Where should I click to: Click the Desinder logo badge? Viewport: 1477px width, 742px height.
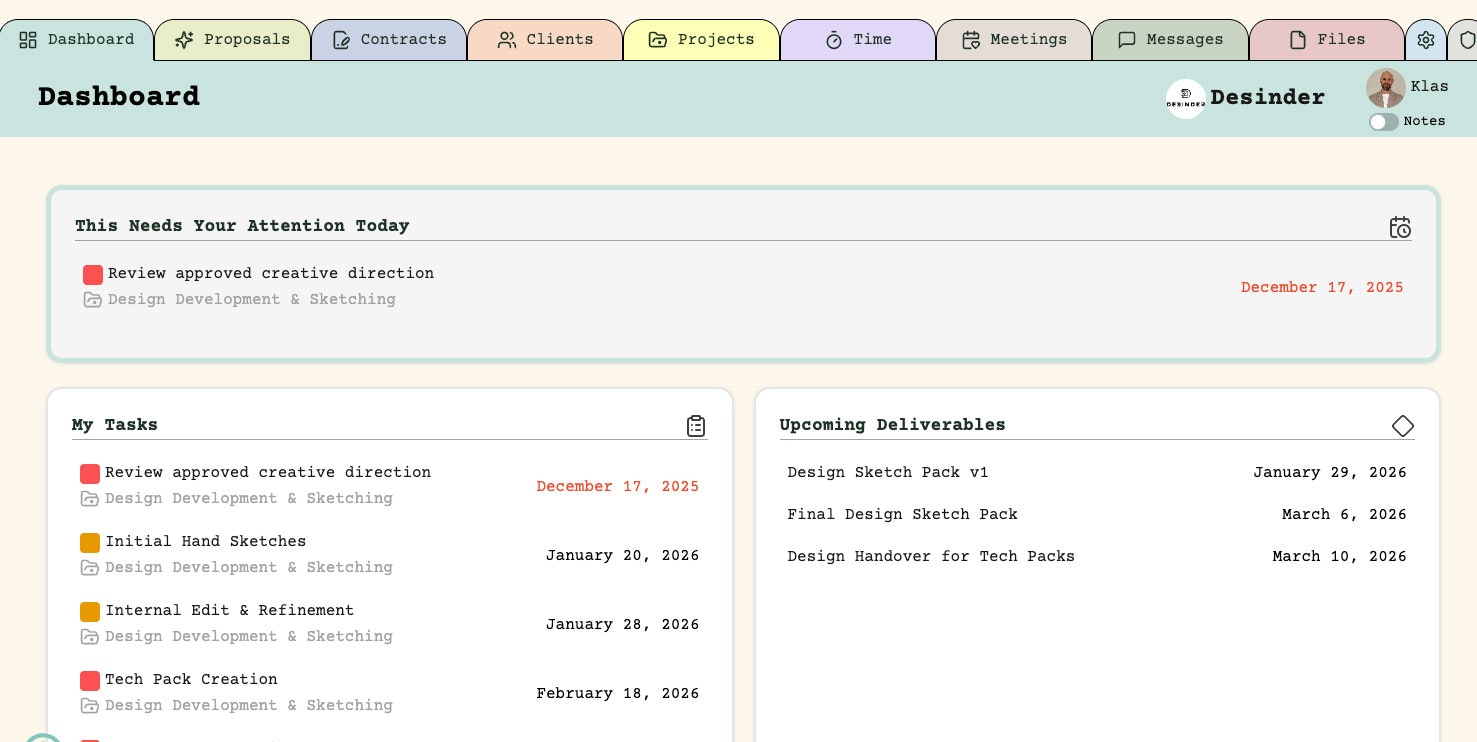tap(1186, 98)
